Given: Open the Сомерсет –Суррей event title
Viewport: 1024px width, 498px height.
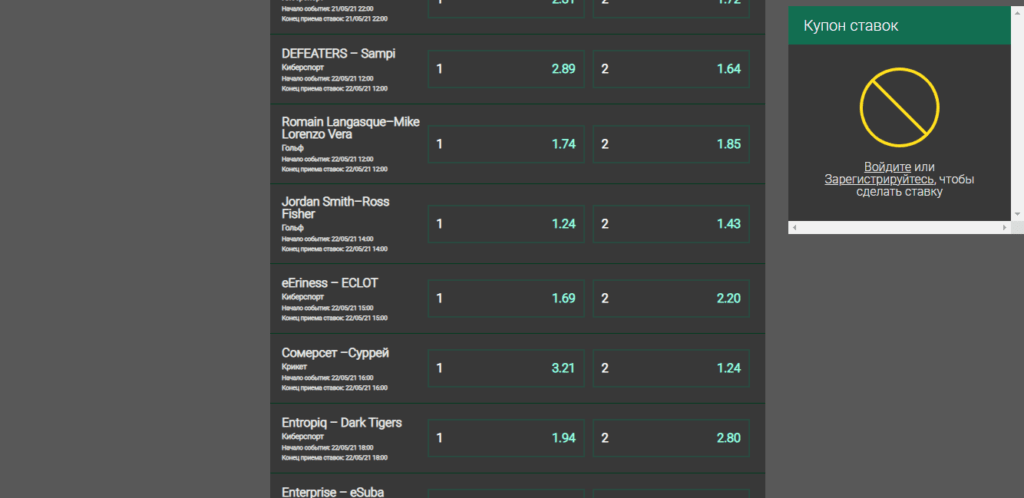Looking at the screenshot, I should (335, 353).
